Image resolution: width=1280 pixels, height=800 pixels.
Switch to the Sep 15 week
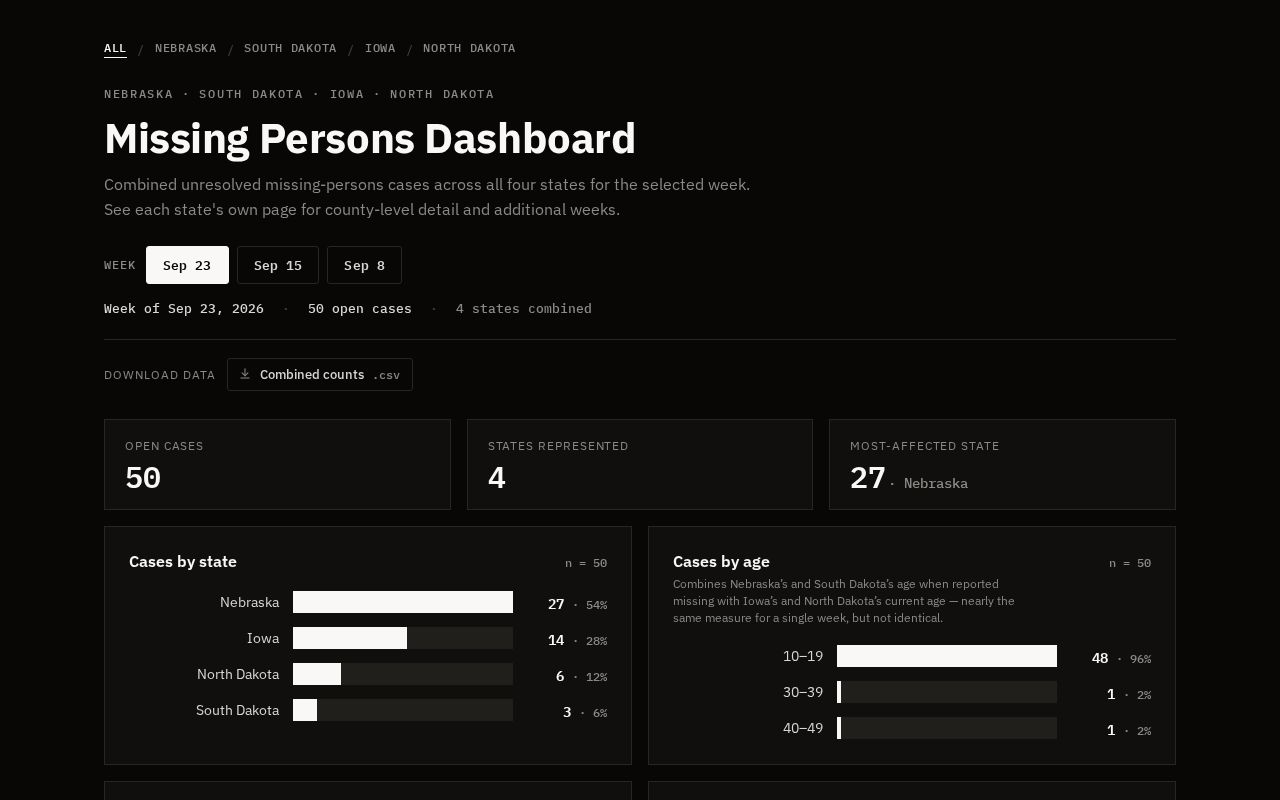[278, 265]
